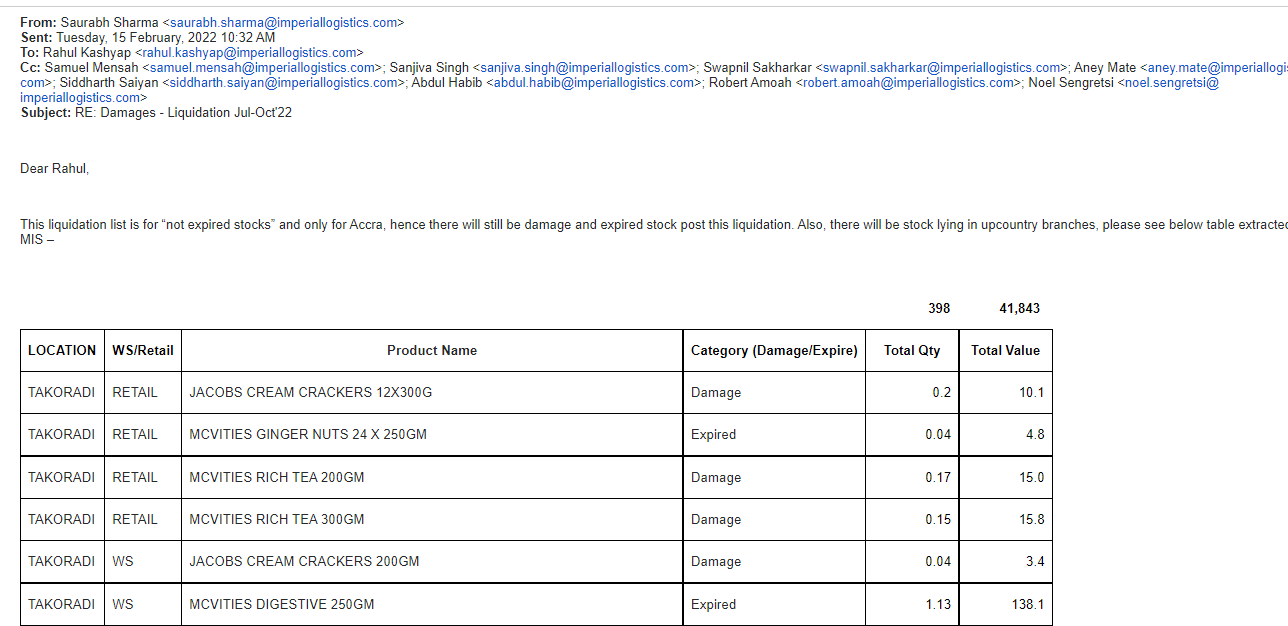Open noel.sengretsi email link
Screen dimensions: 1288x626
tap(1172, 82)
